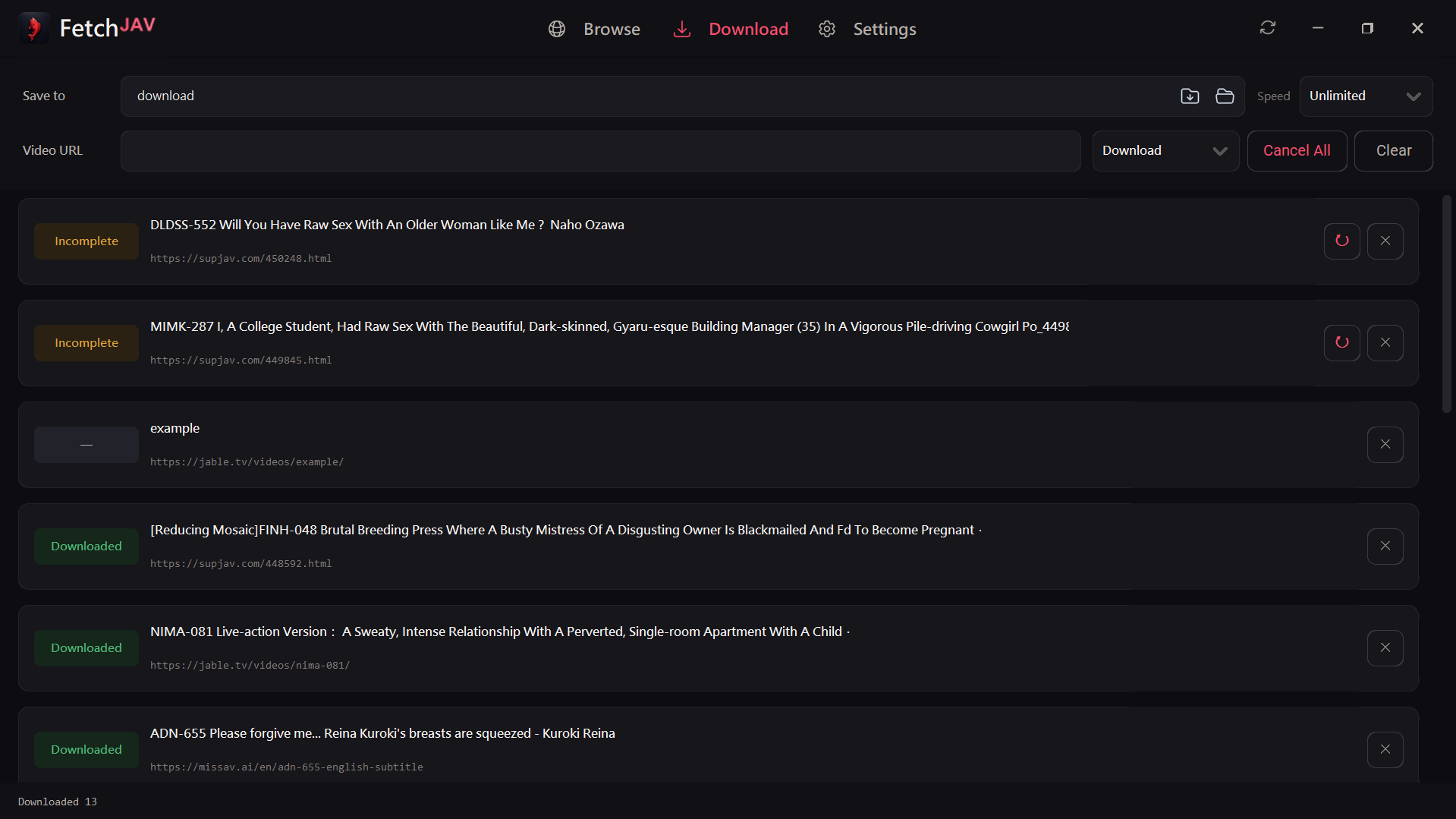
Task: Switch to the Download tab
Action: (748, 29)
